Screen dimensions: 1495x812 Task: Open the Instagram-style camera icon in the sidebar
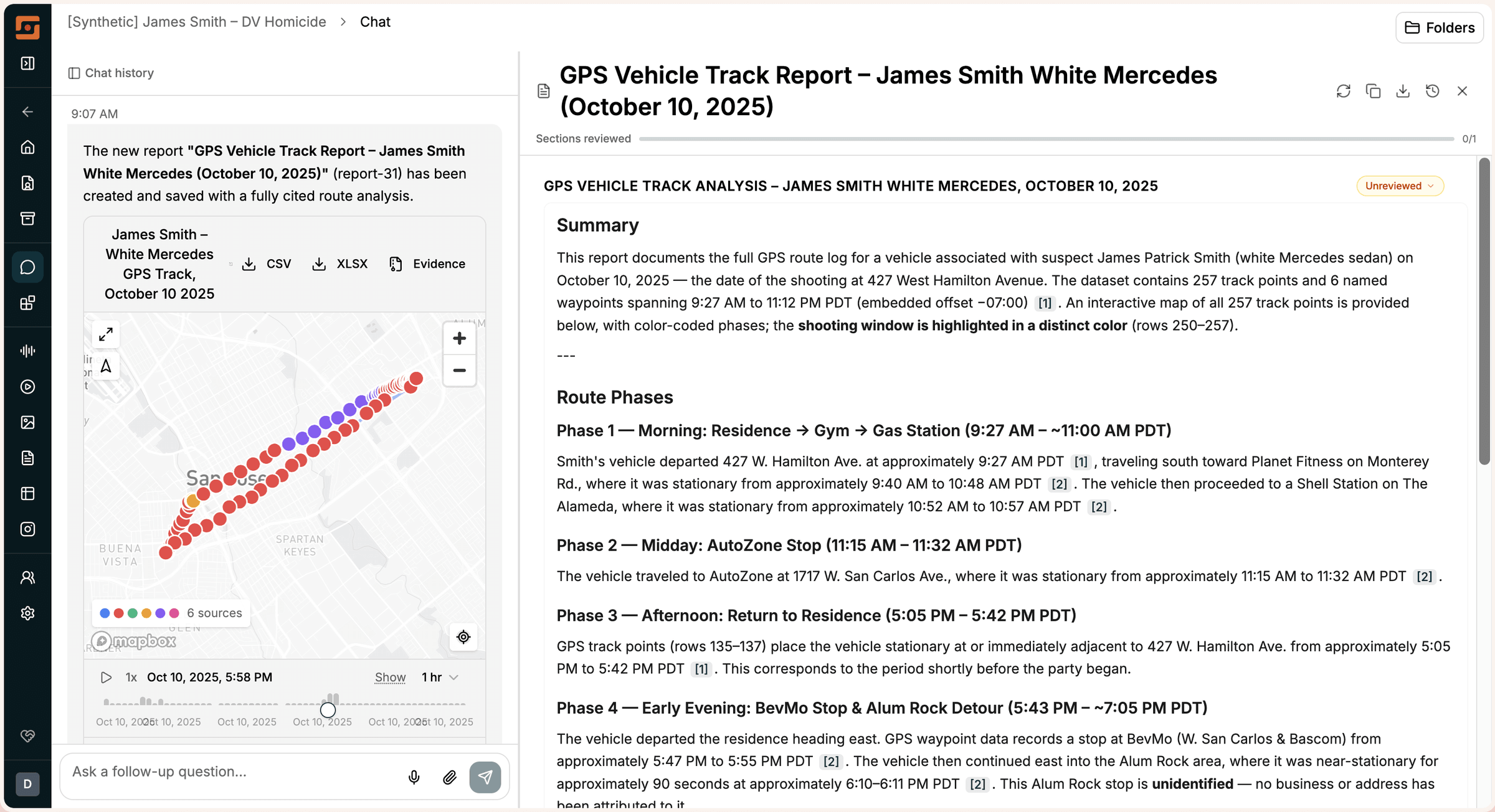[27, 529]
